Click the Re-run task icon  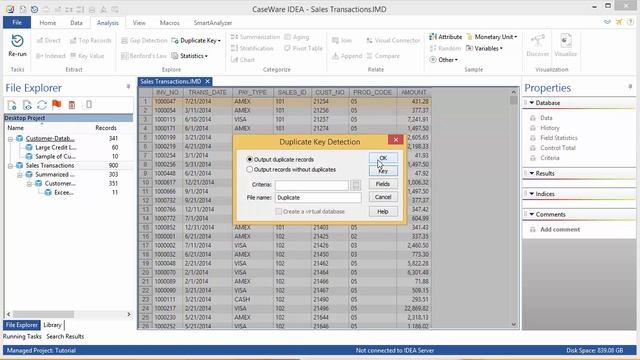tap(17, 45)
